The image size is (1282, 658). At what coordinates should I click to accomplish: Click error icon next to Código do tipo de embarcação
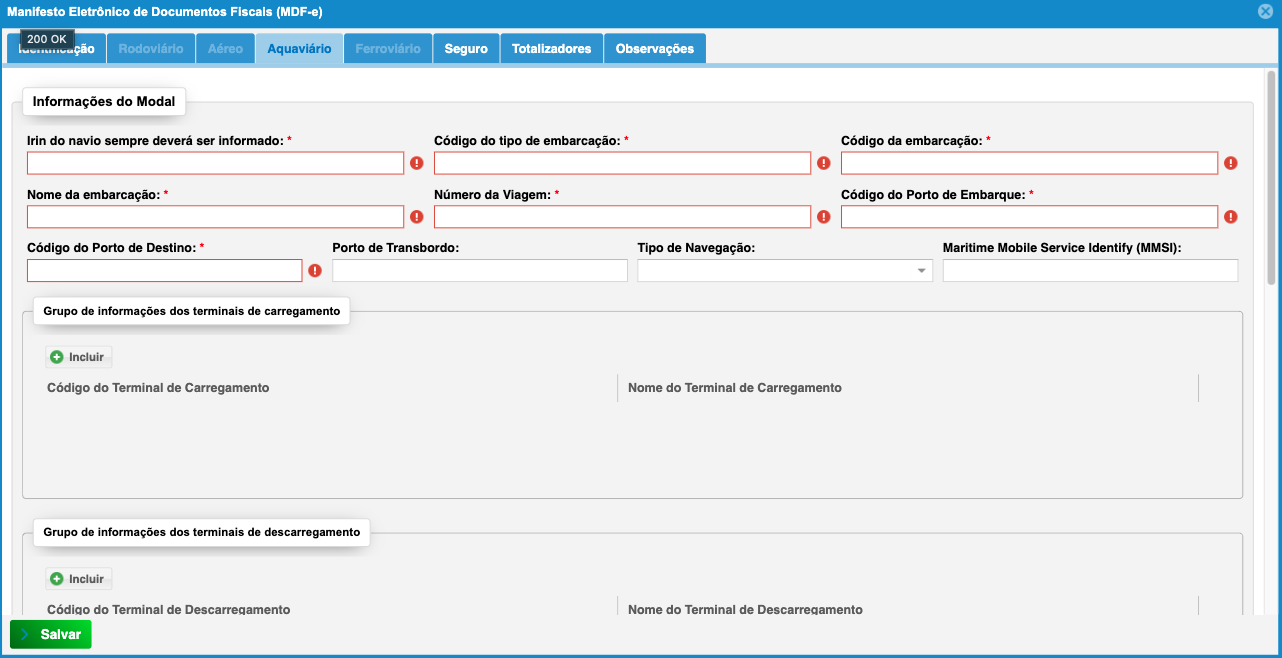coord(824,163)
